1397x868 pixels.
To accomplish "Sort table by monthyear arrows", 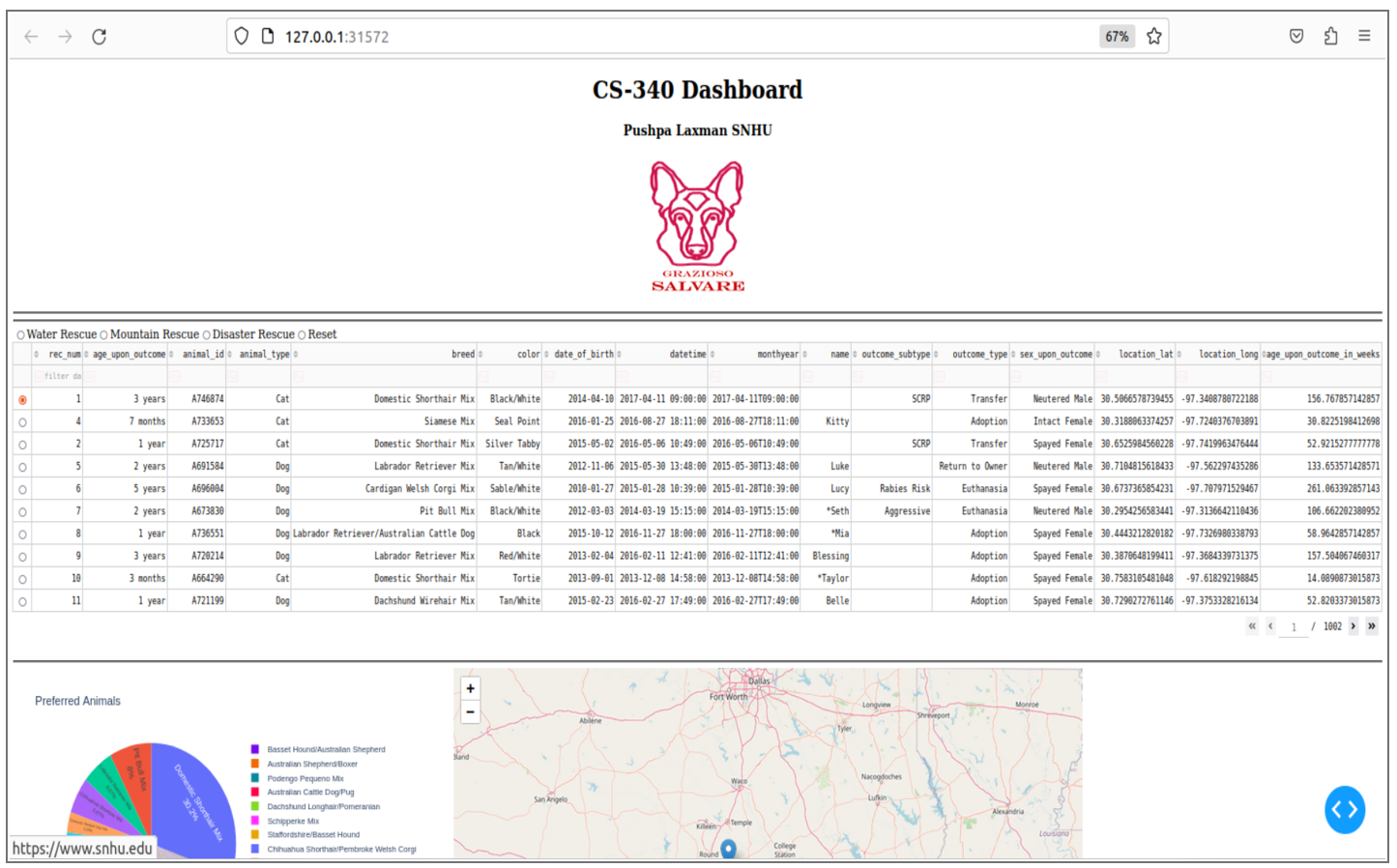I will 713,355.
